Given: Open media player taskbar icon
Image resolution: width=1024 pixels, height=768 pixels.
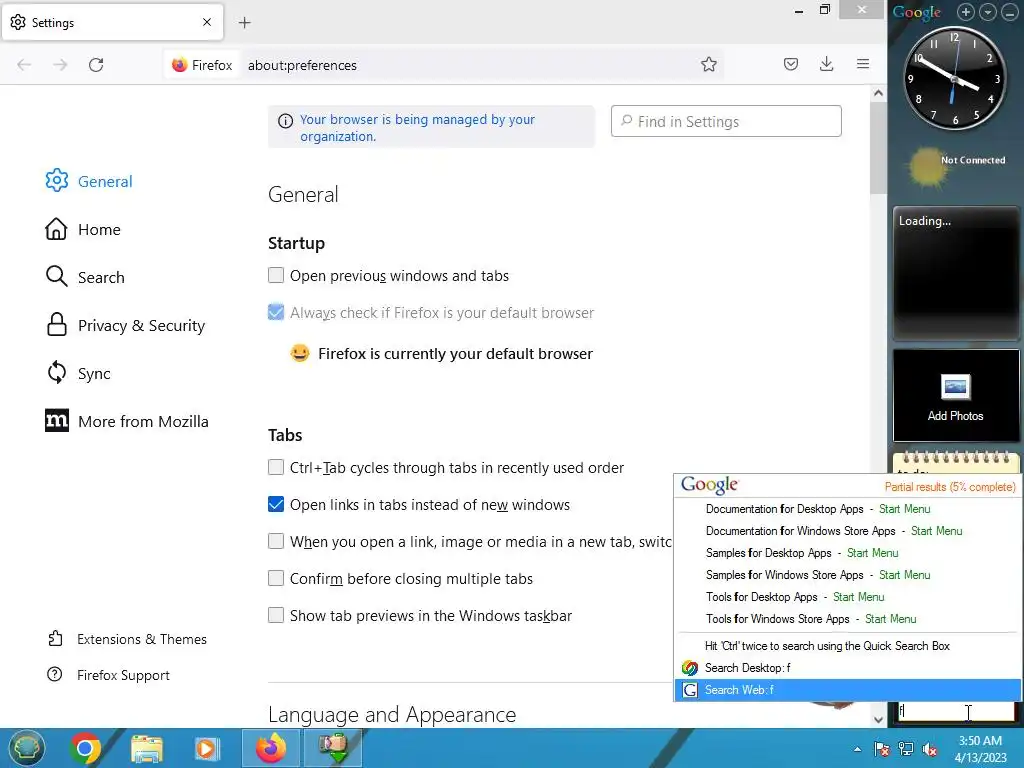Looking at the screenshot, I should pyautogui.click(x=206, y=748).
